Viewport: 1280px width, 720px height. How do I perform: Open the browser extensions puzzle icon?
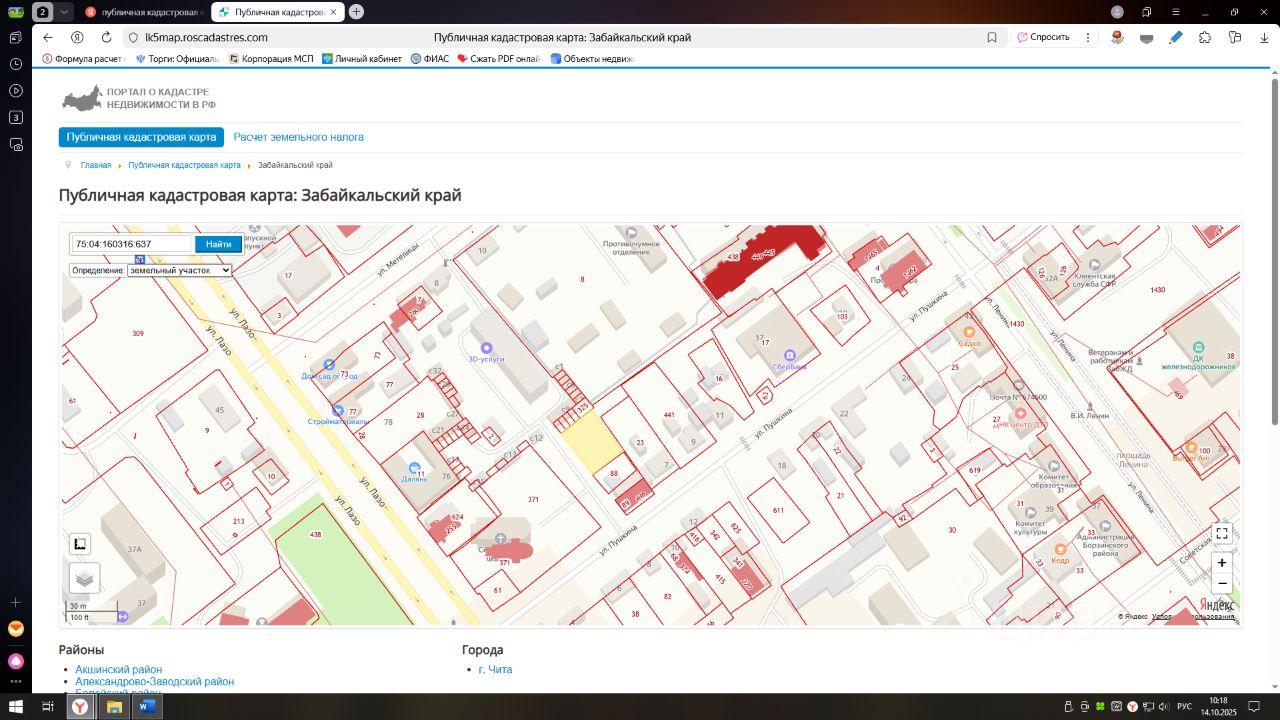tap(1205, 37)
